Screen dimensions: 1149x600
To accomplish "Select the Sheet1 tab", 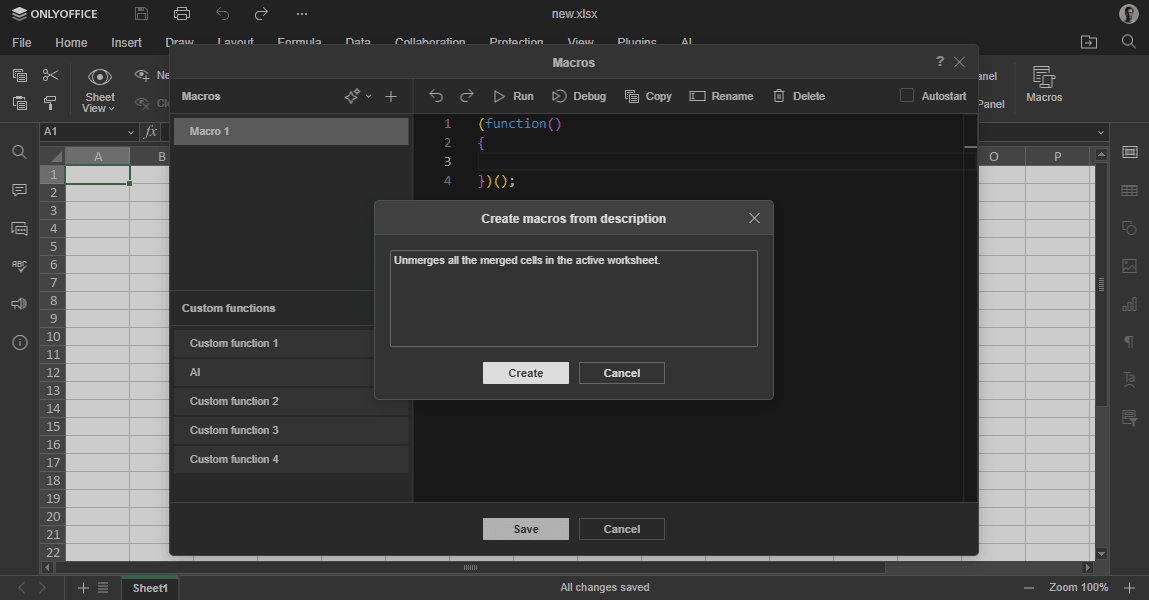I will pos(150,588).
